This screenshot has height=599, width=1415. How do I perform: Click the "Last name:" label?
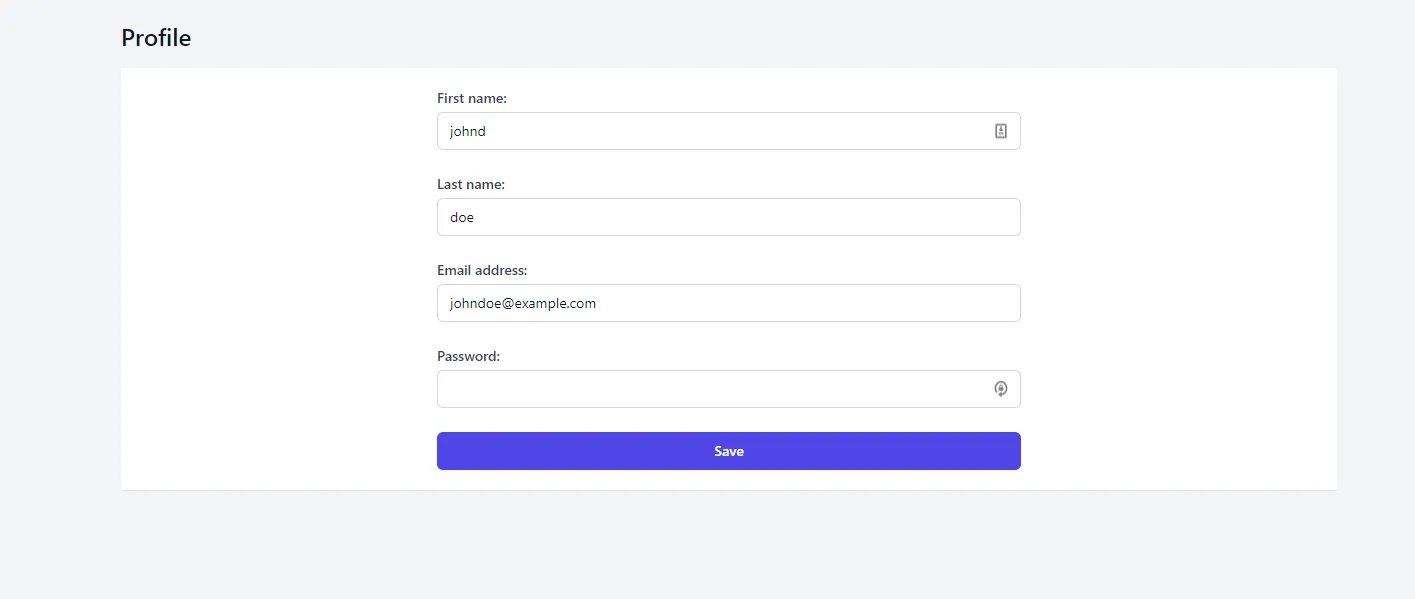471,184
